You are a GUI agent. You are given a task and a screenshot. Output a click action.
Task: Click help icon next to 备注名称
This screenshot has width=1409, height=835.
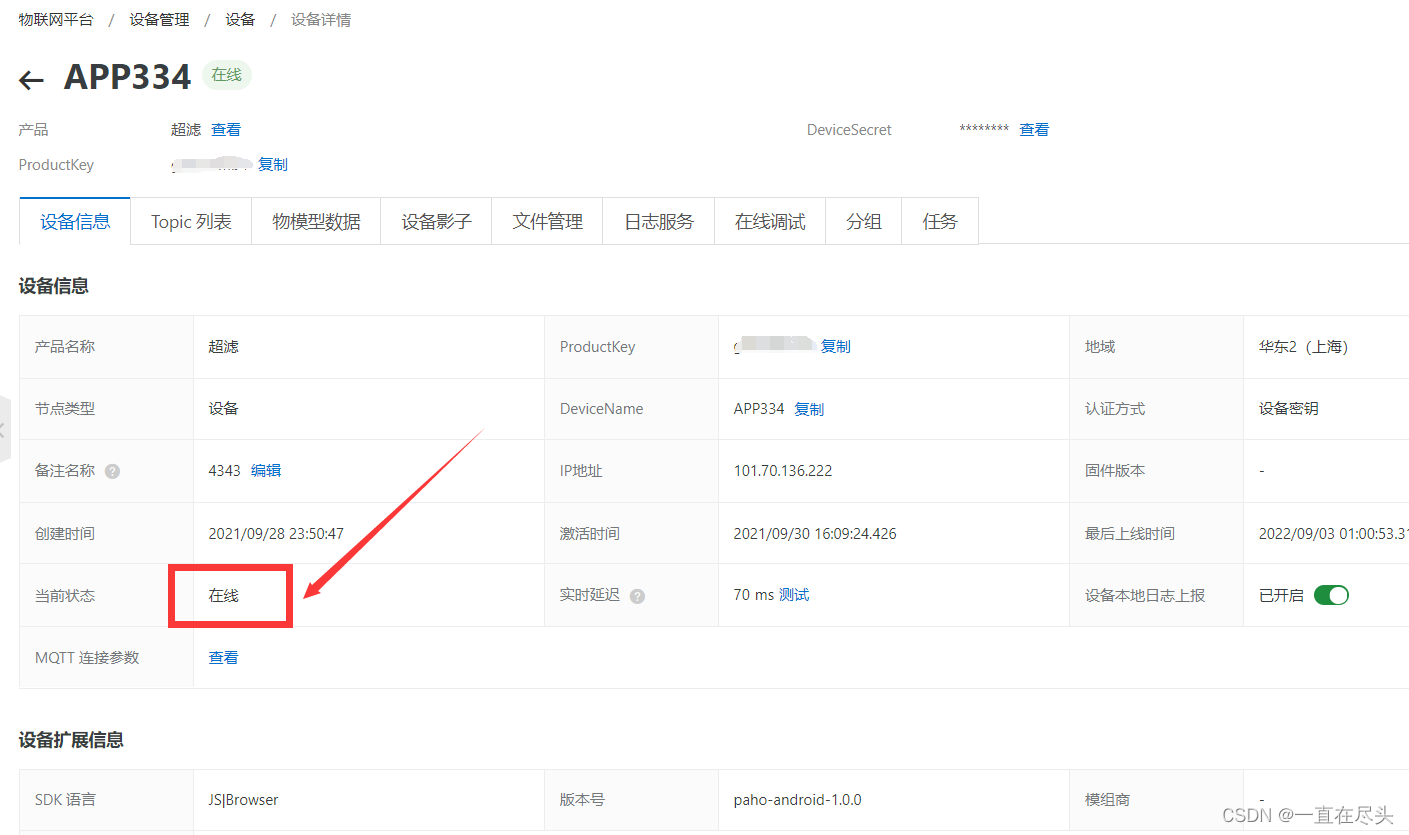112,471
